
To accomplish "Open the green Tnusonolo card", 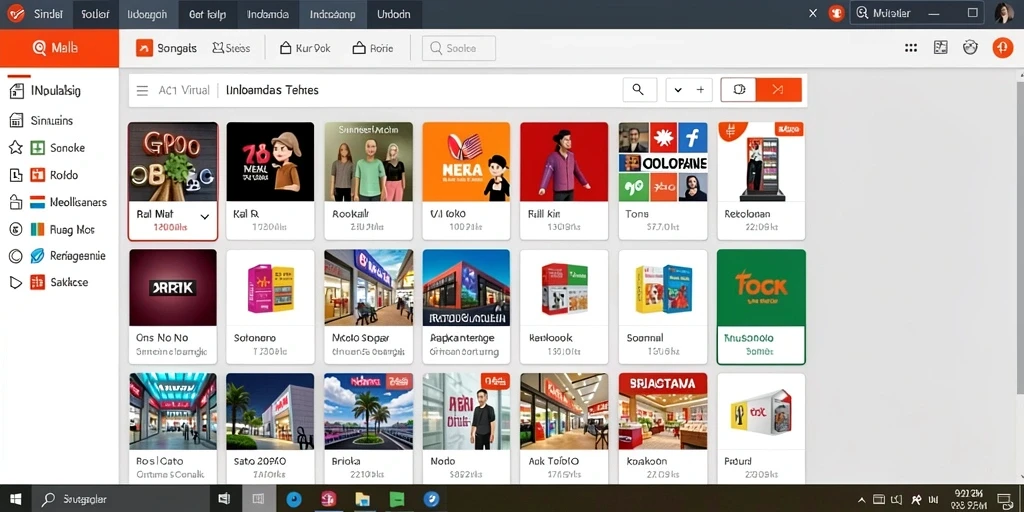I will pyautogui.click(x=761, y=307).
